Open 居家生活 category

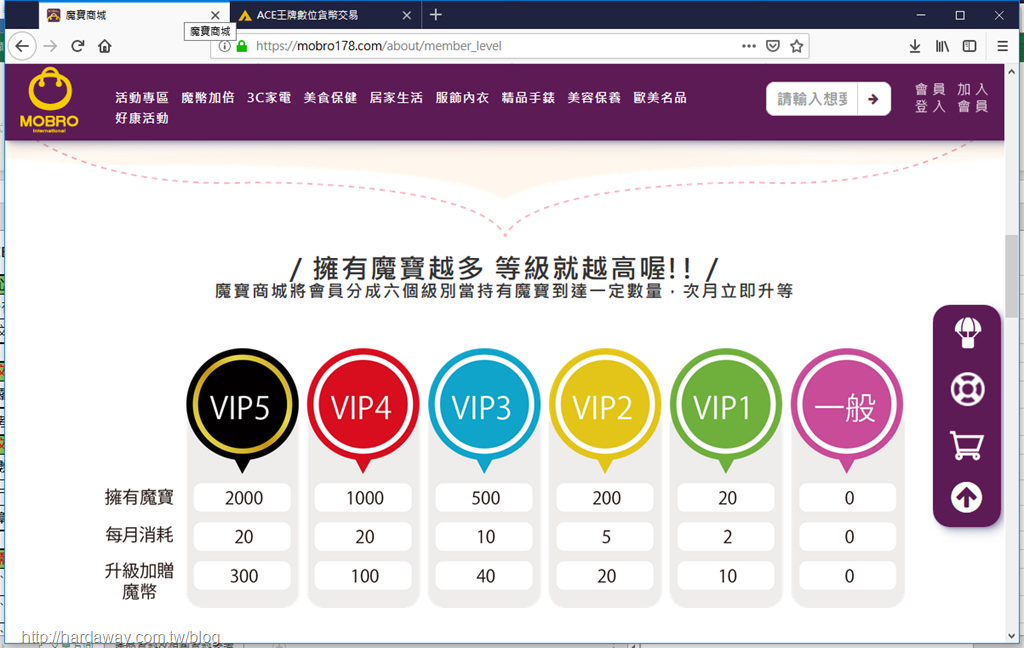point(396,98)
